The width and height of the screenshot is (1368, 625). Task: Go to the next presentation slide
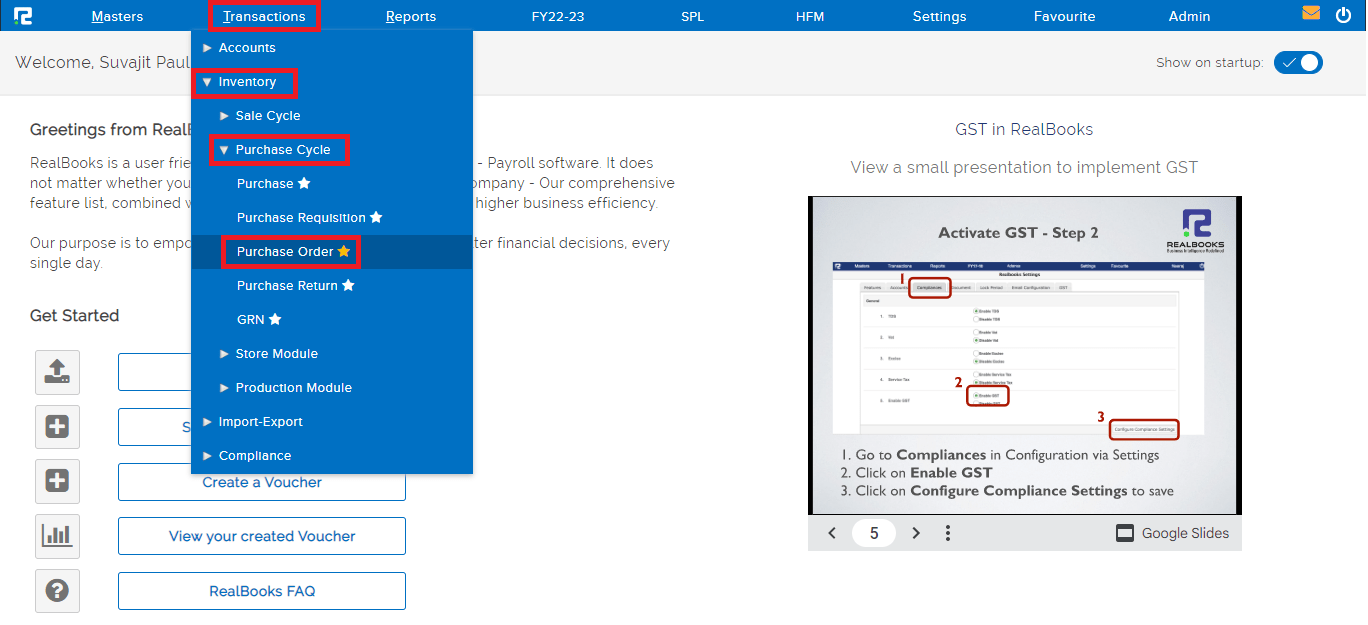click(916, 533)
